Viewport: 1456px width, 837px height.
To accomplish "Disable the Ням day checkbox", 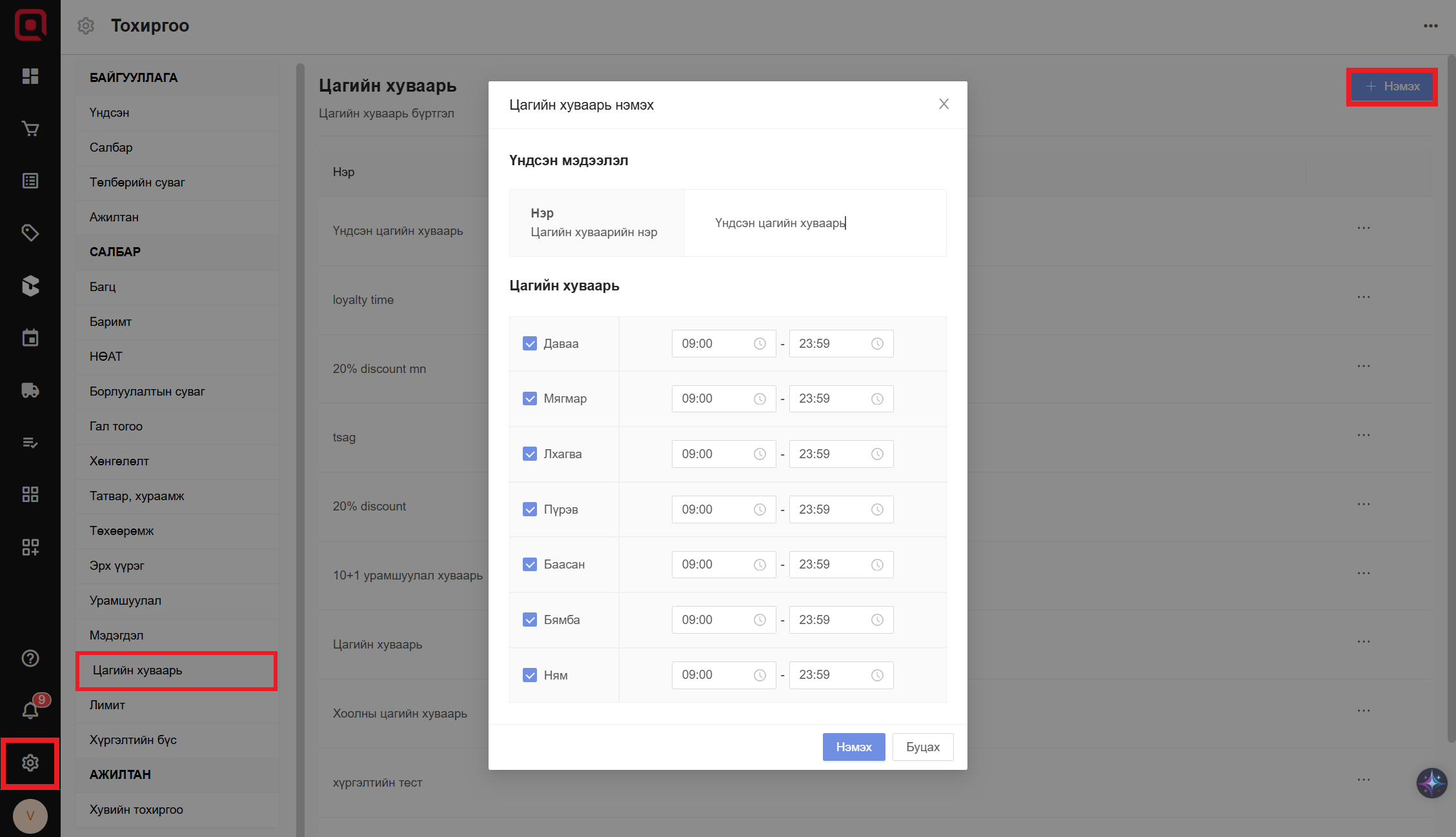I will (x=530, y=675).
